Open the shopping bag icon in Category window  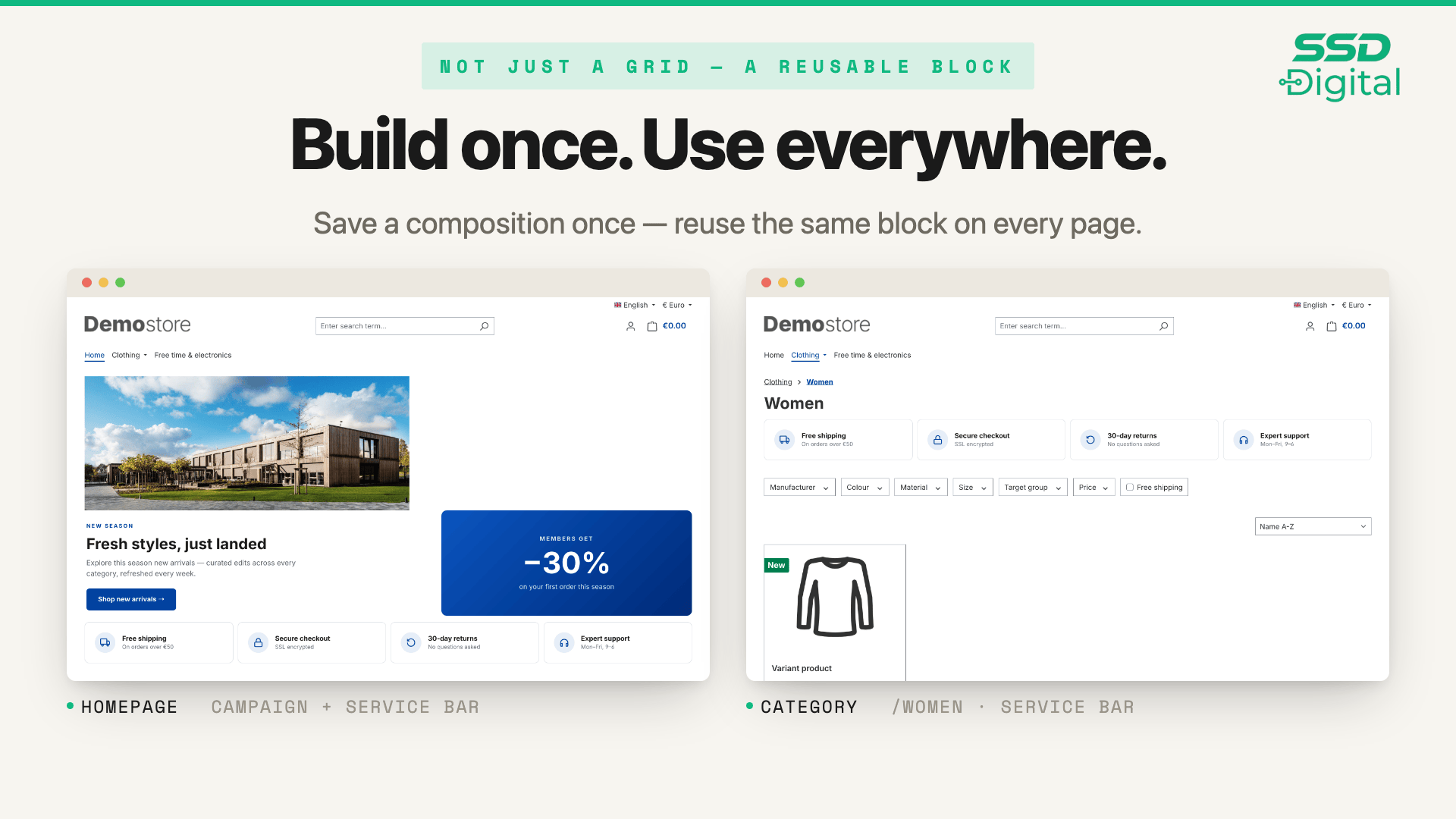[x=1332, y=326]
